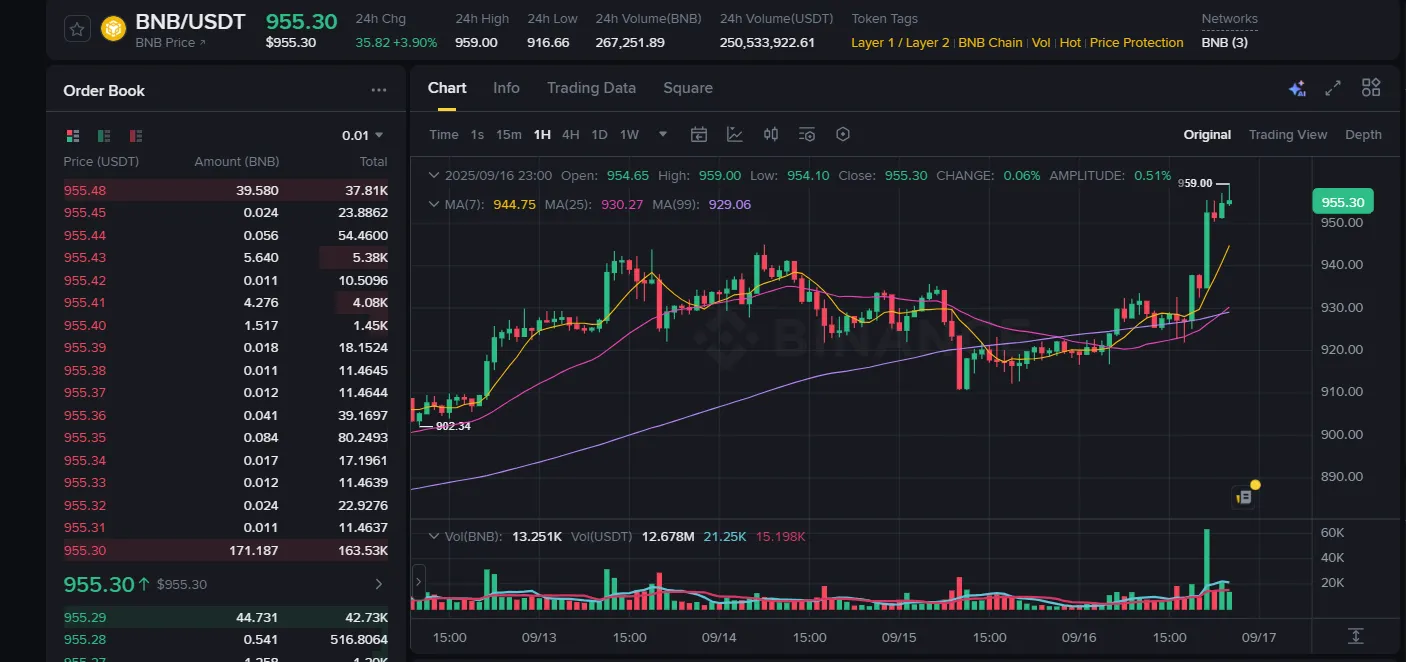
Task: Select the 15m interval
Action: click(x=509, y=135)
